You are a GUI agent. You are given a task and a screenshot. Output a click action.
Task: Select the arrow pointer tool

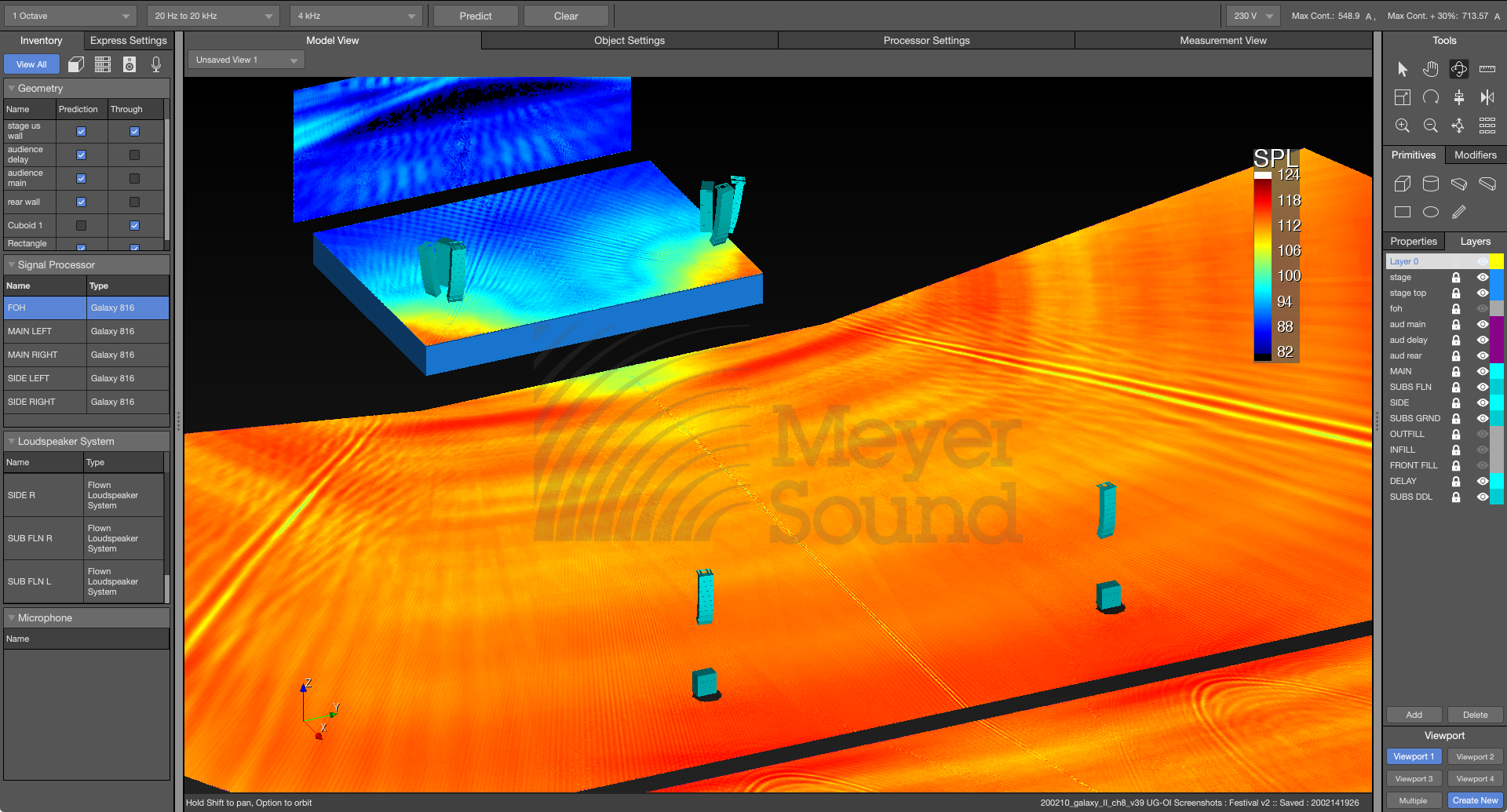coord(1403,69)
